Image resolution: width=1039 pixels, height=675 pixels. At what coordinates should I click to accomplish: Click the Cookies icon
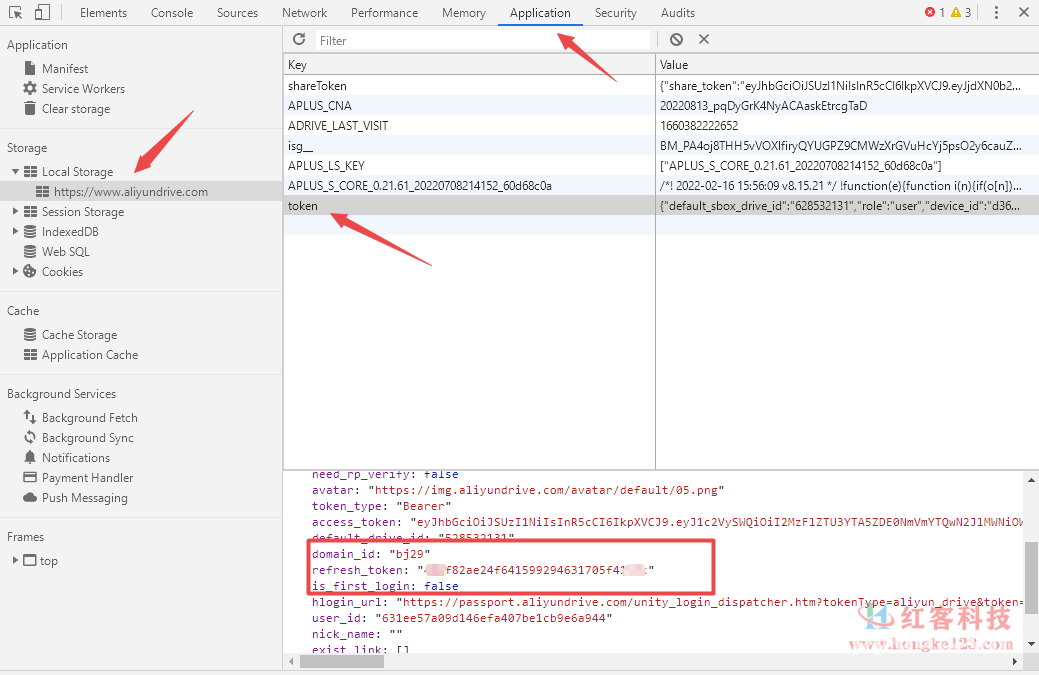(30, 272)
